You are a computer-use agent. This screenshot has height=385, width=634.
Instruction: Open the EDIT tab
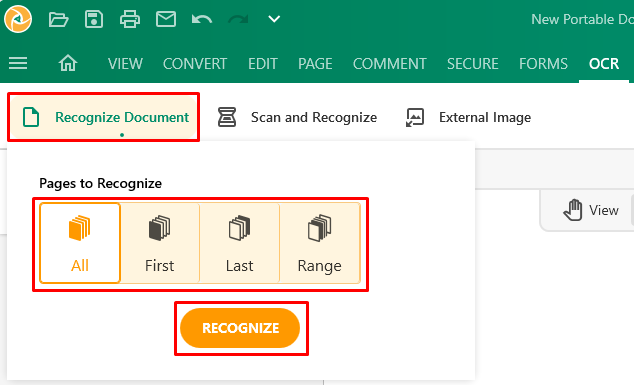click(x=263, y=63)
